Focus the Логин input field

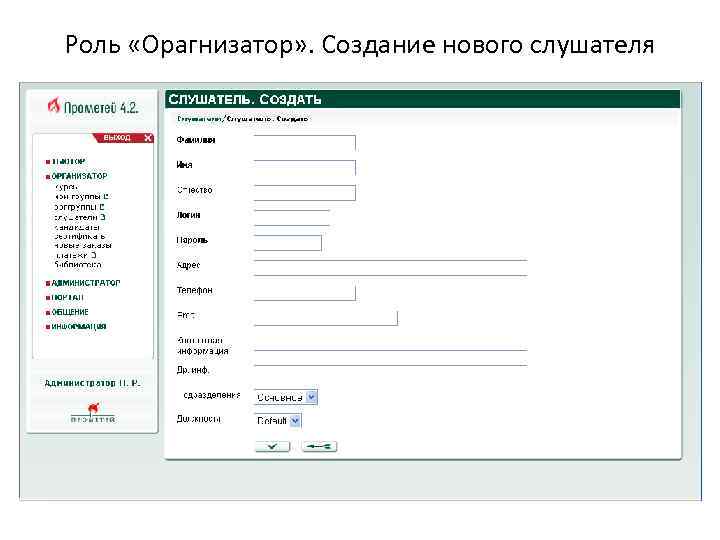click(292, 218)
